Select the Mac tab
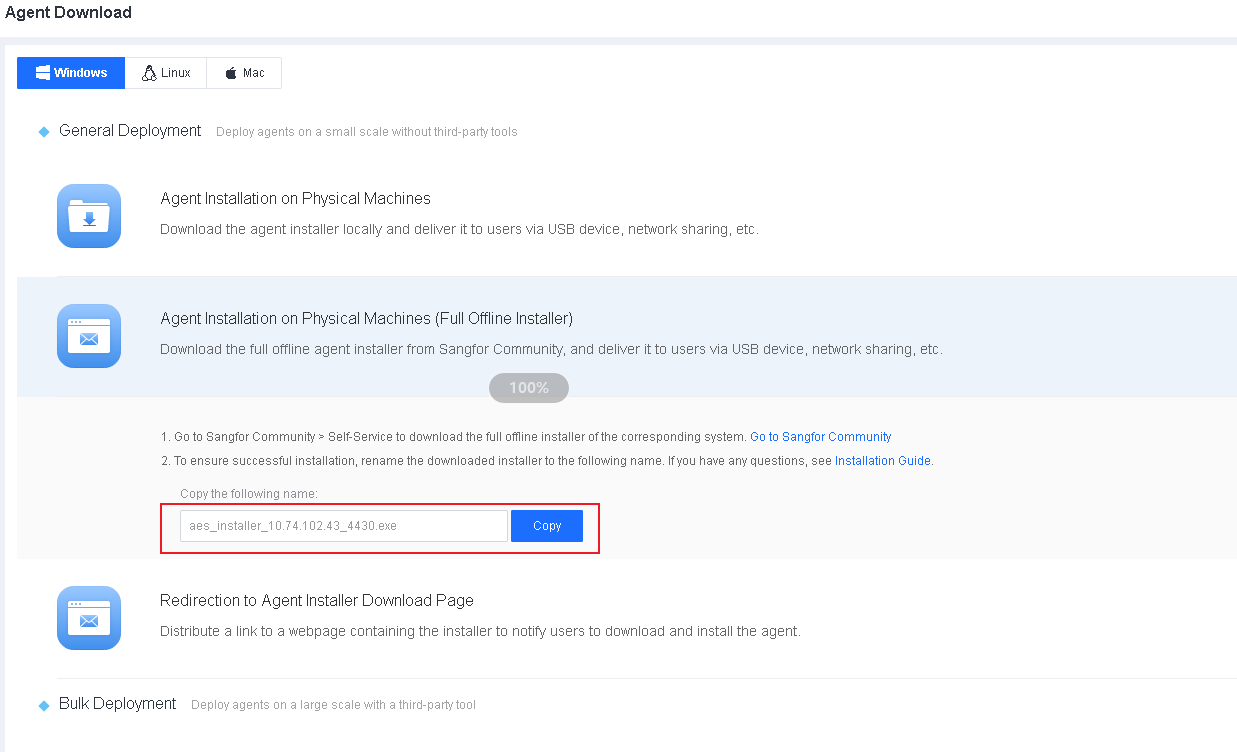The image size is (1237, 752). point(244,73)
